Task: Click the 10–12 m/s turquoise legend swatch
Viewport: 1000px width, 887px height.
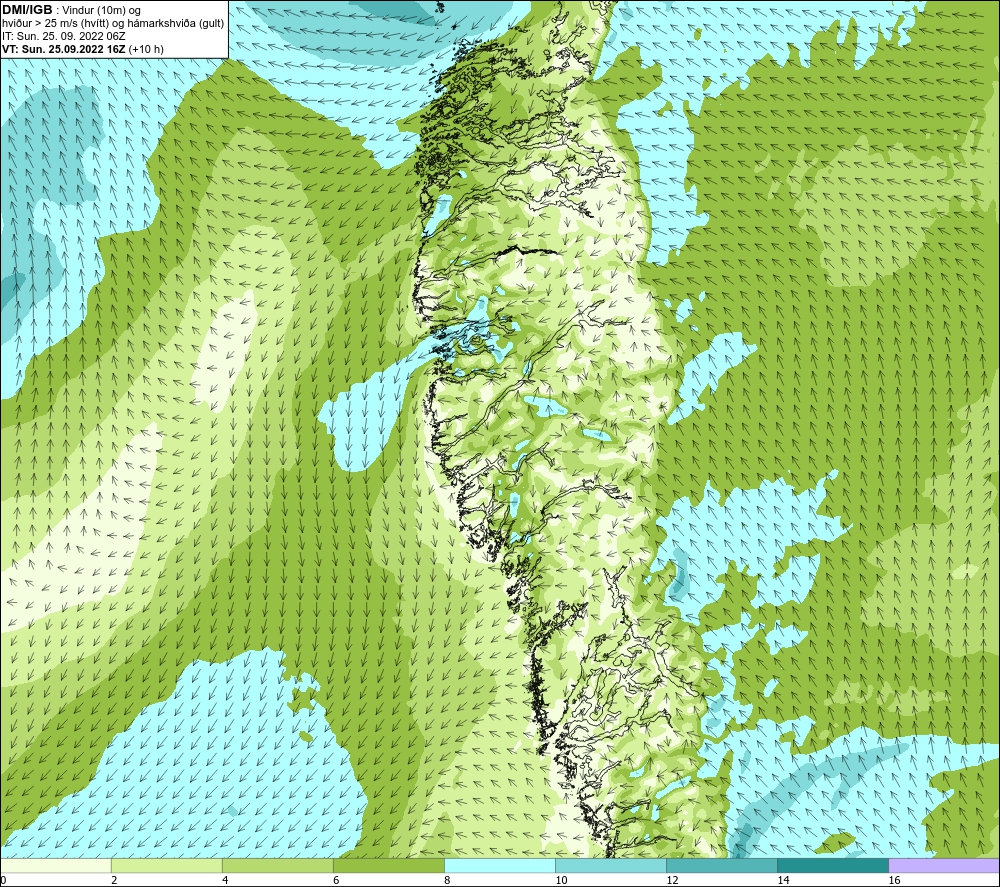Action: (x=611, y=865)
